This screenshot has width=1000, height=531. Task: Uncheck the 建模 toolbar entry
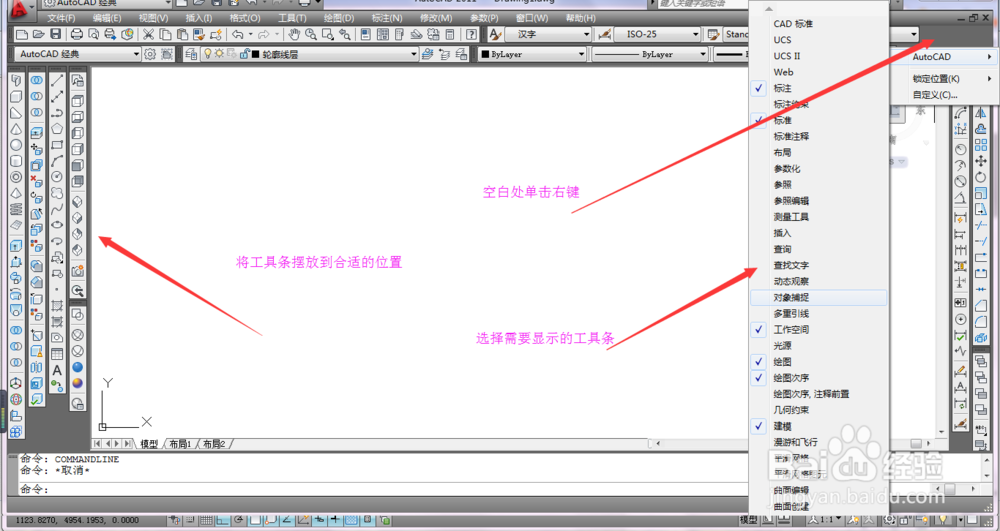coord(819,426)
